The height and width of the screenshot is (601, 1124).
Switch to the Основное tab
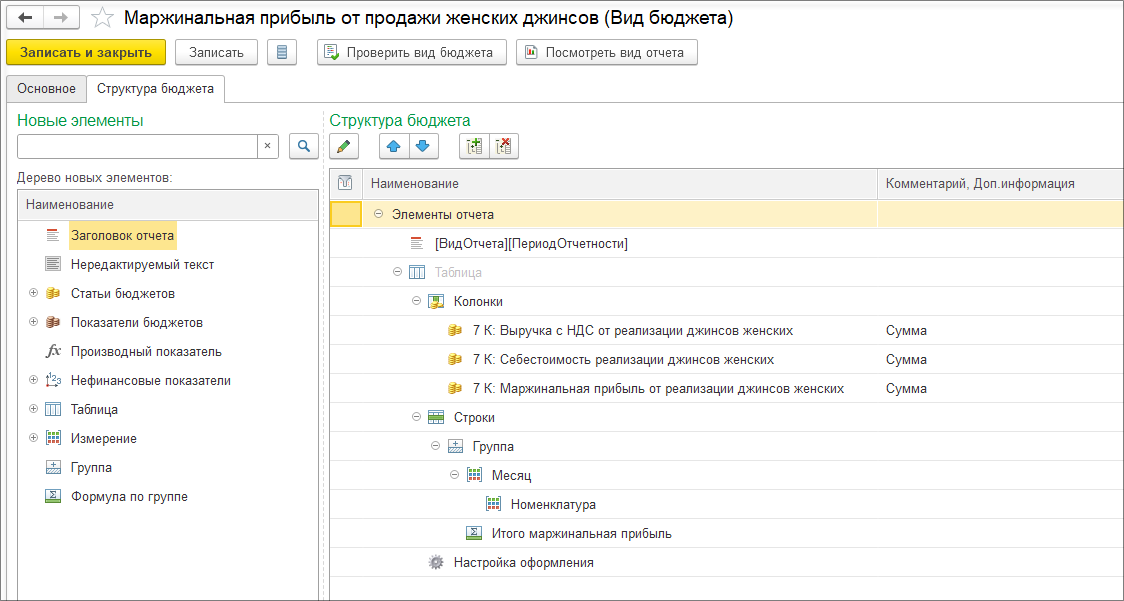(46, 88)
